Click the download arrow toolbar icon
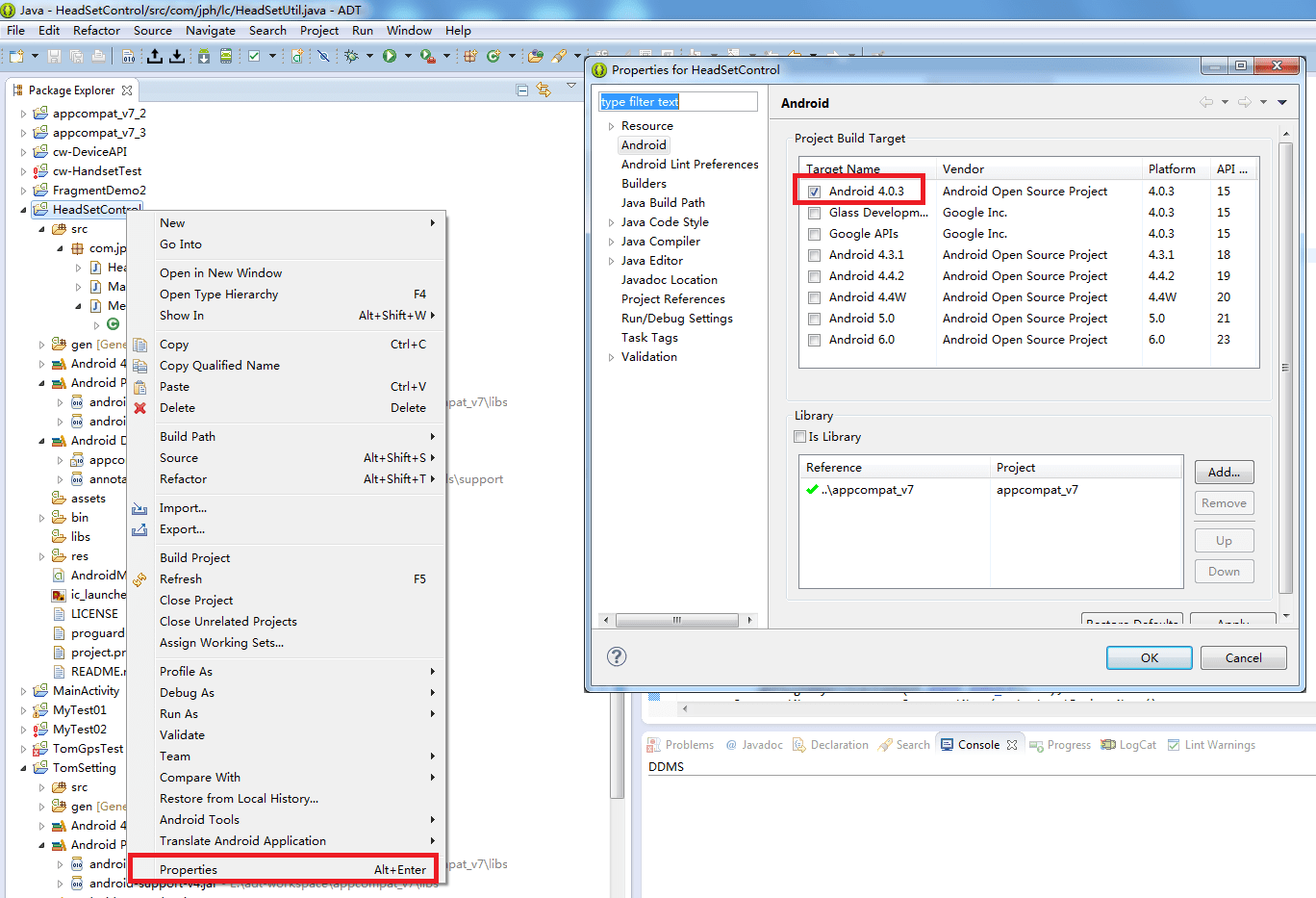 [x=177, y=57]
